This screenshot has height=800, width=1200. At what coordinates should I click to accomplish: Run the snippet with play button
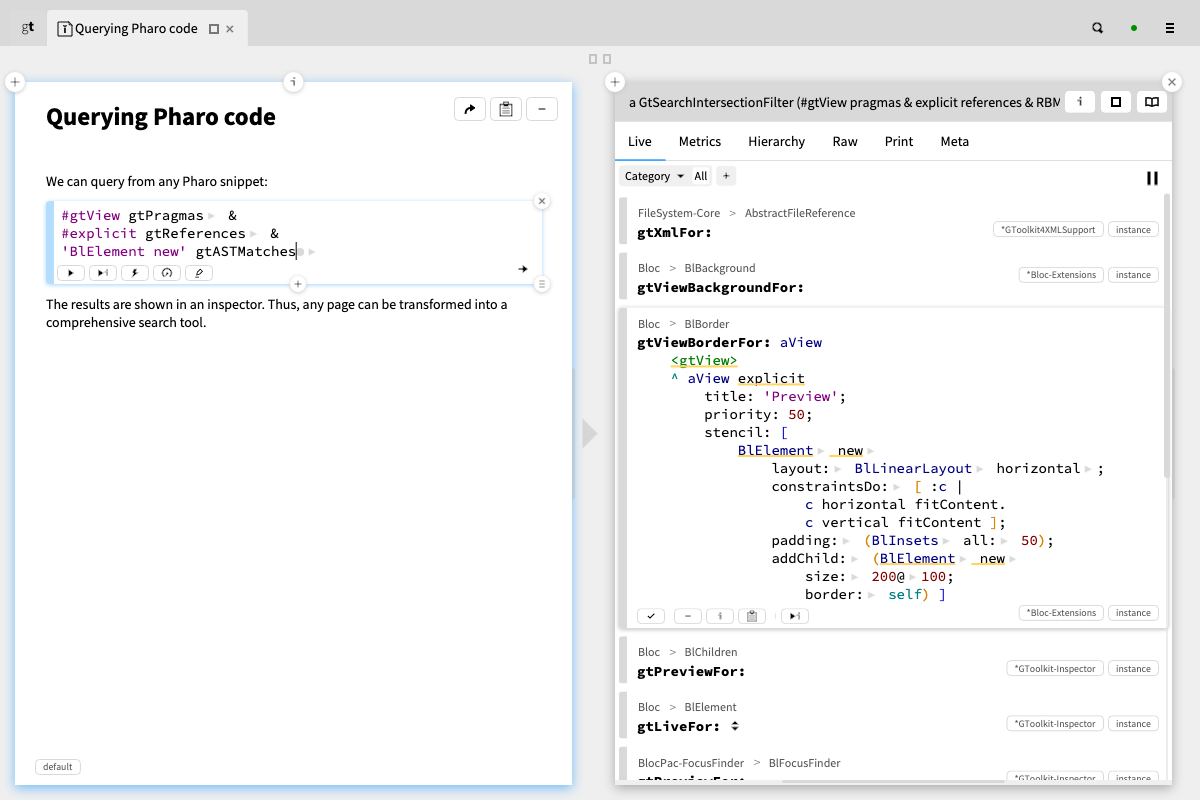(70, 272)
